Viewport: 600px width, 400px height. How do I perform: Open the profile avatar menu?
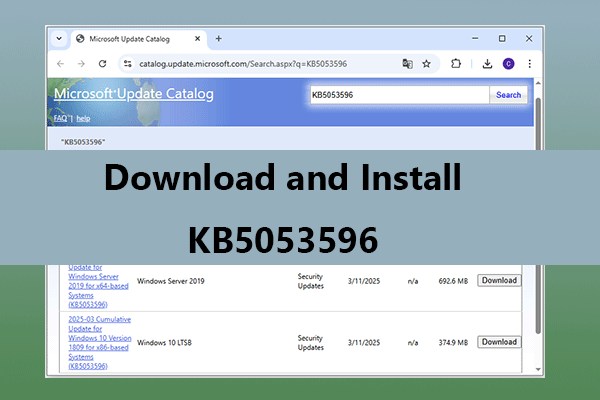509,64
